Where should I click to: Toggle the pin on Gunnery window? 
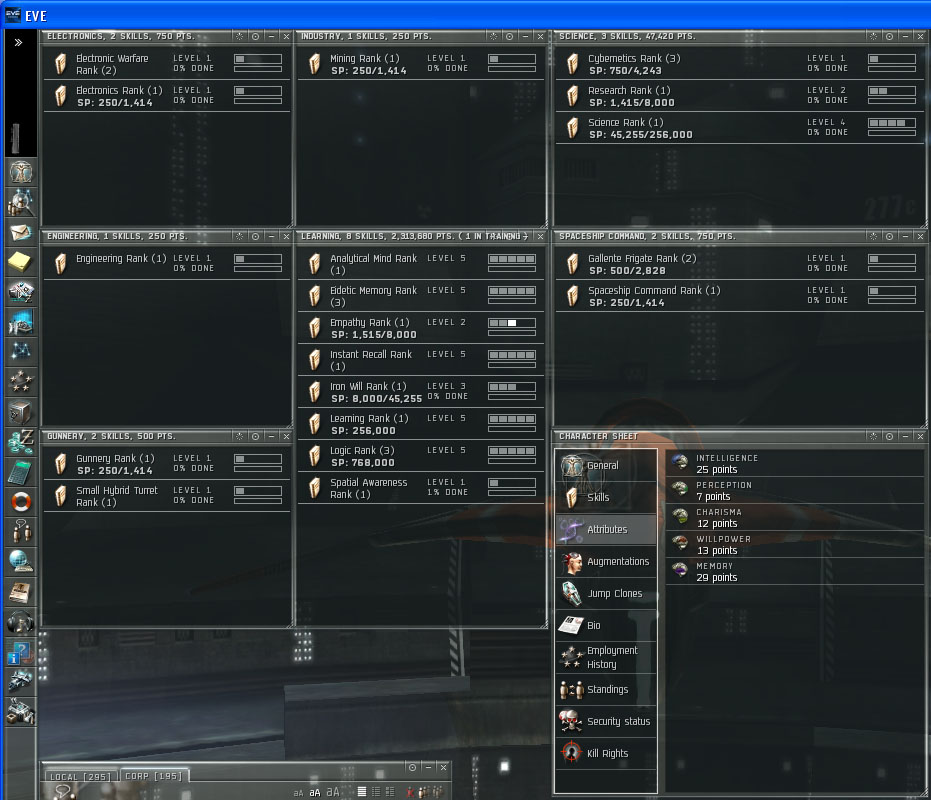point(255,437)
